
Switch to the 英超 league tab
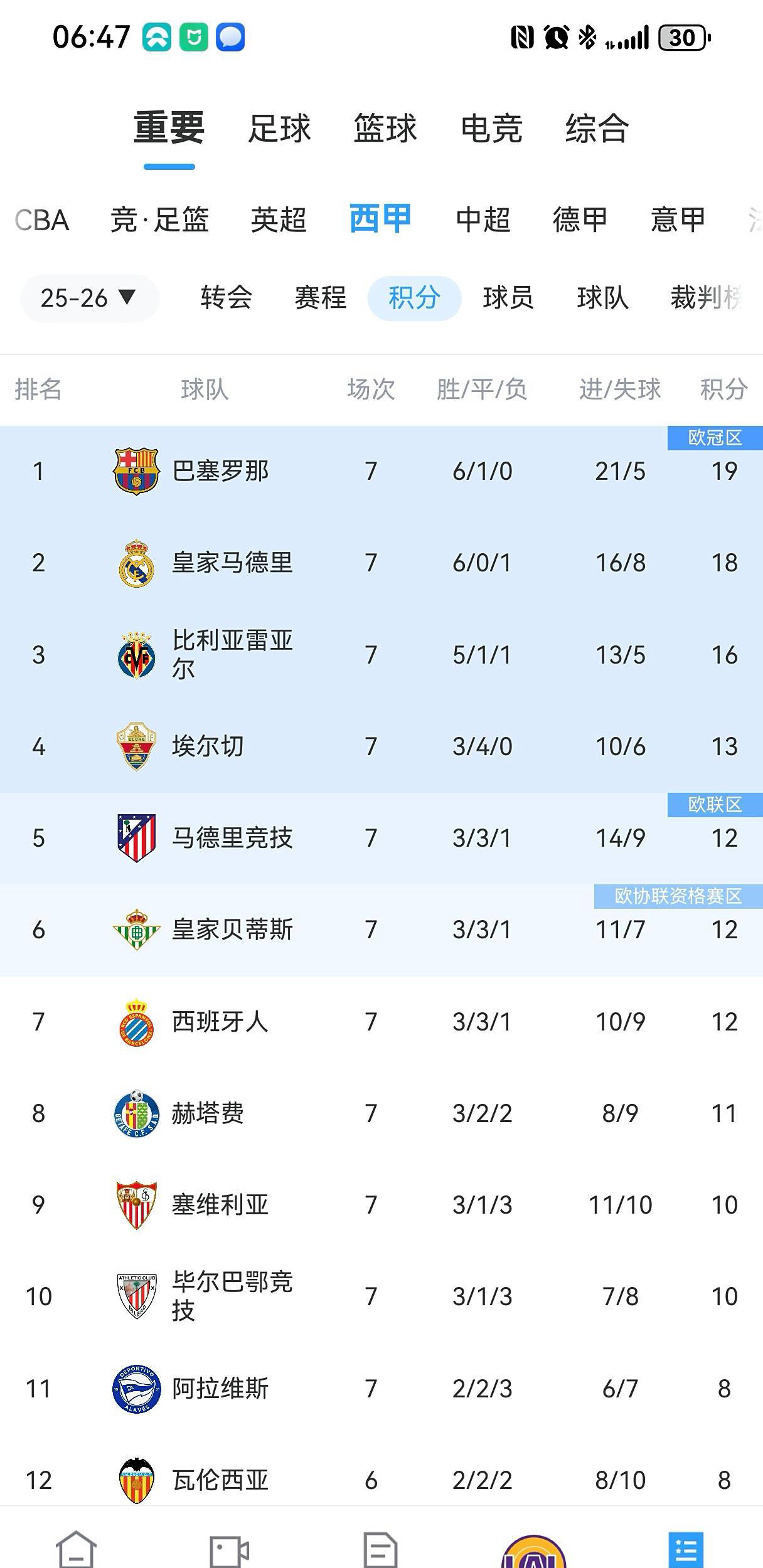point(279,220)
